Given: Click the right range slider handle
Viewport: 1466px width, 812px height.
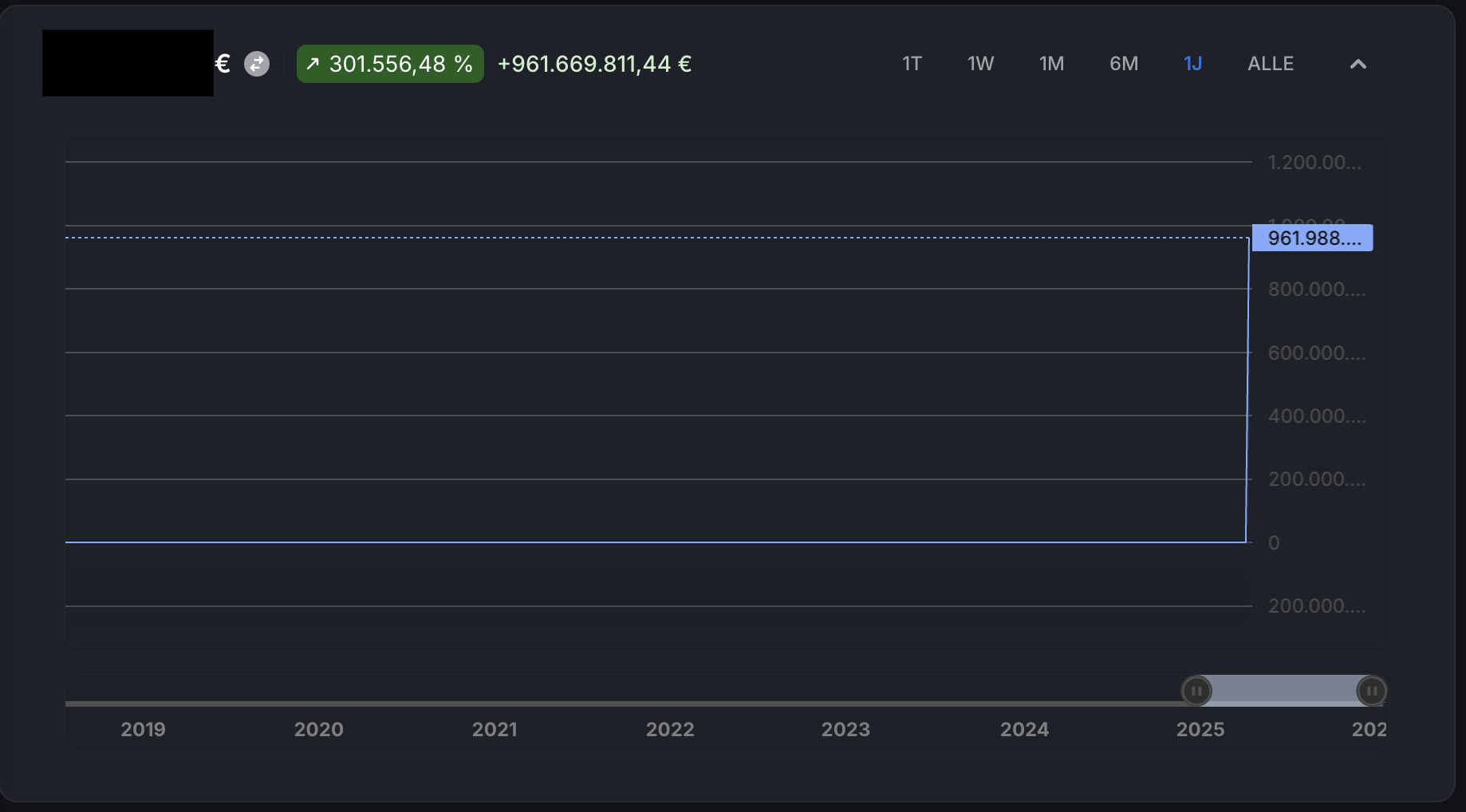Looking at the screenshot, I should tap(1372, 691).
